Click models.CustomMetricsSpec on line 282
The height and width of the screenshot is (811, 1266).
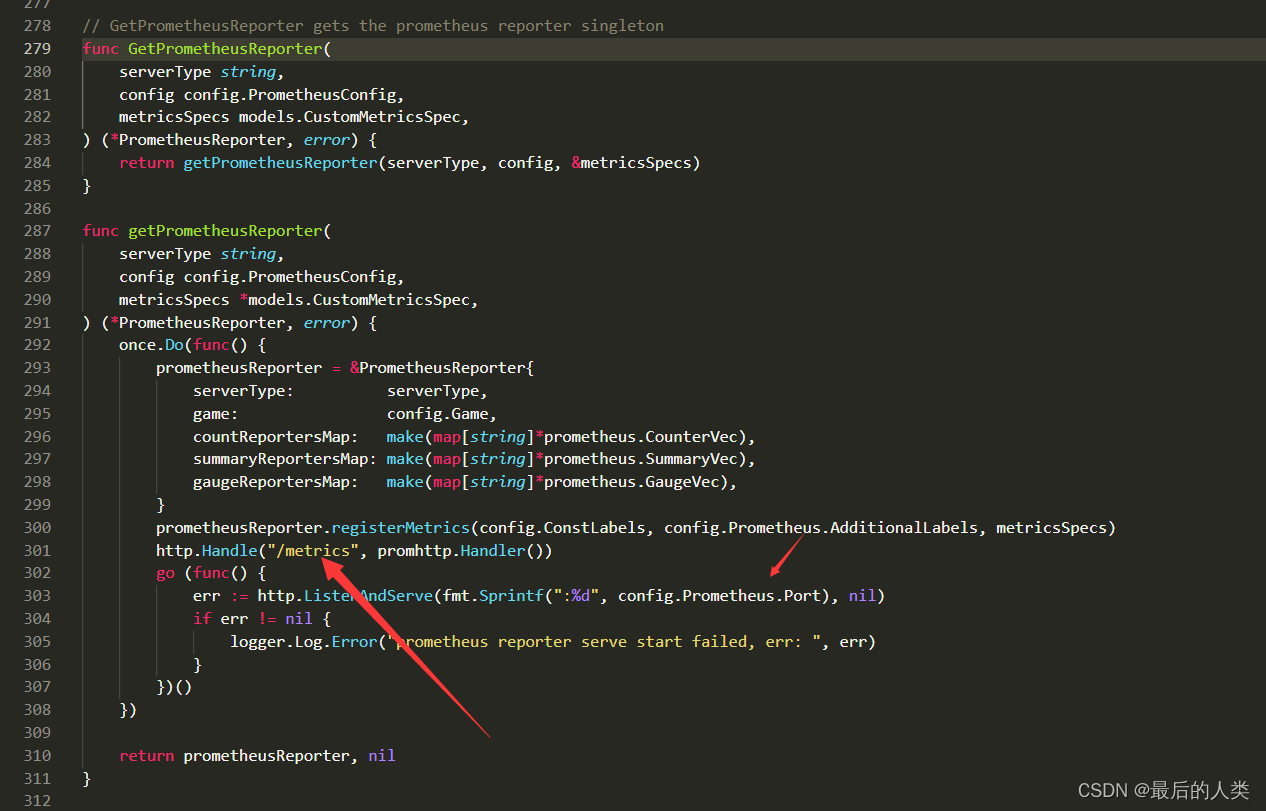pyautogui.click(x=349, y=116)
